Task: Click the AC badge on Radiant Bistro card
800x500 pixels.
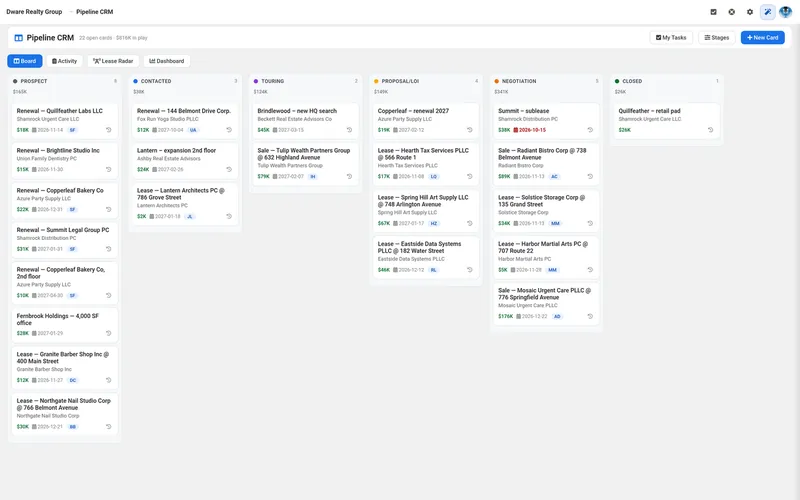Action: point(554,177)
